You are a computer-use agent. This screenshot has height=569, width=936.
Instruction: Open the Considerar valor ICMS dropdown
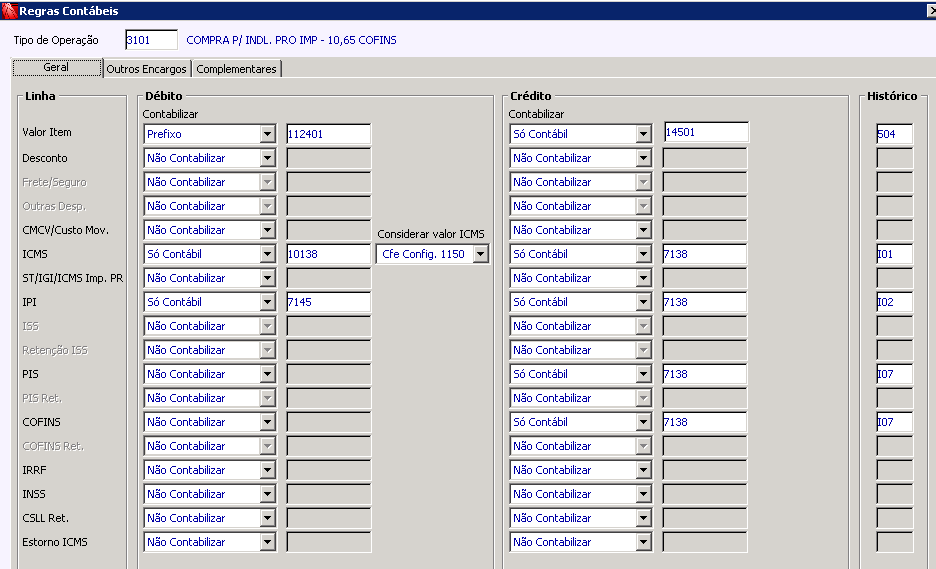433,254
